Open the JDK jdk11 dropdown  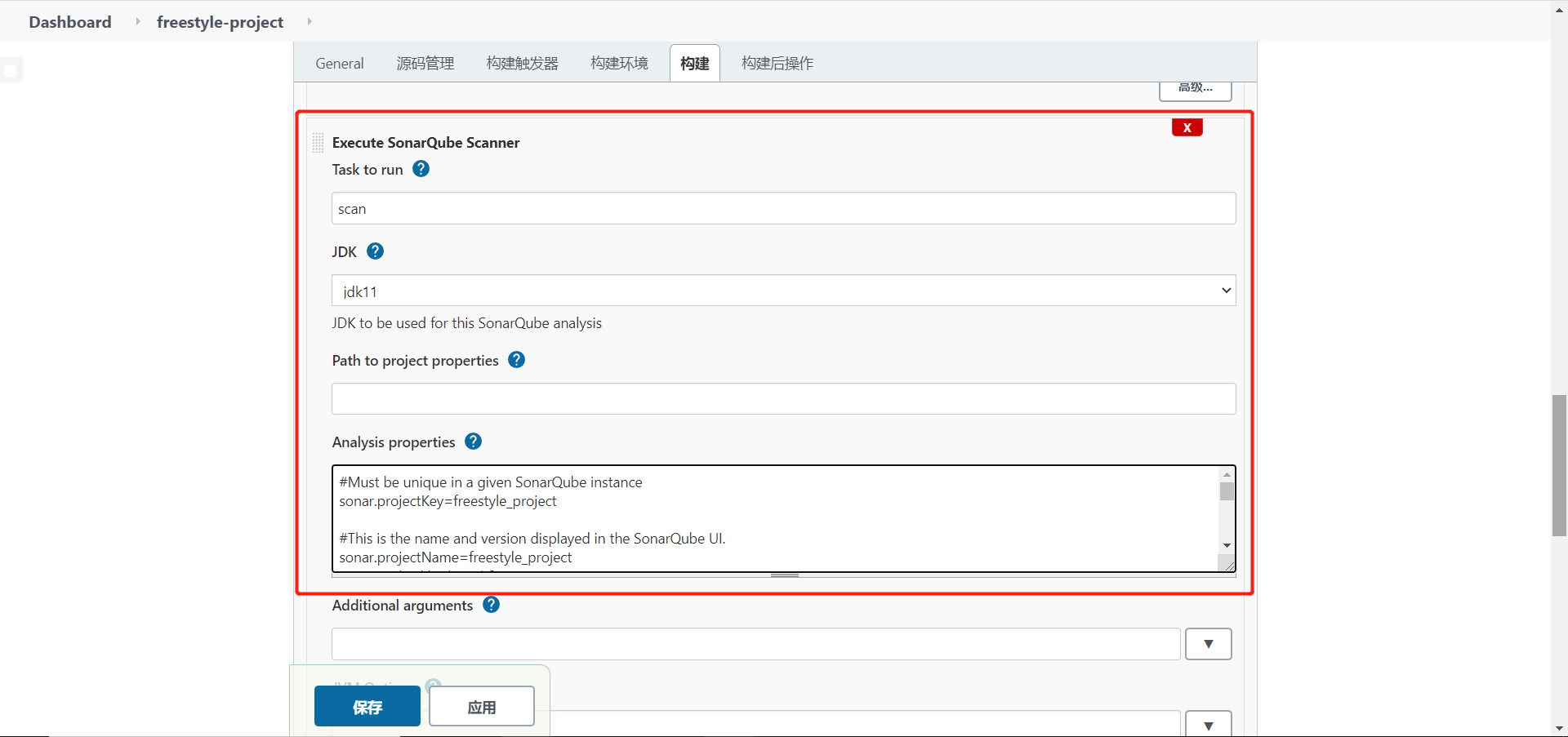(x=783, y=291)
